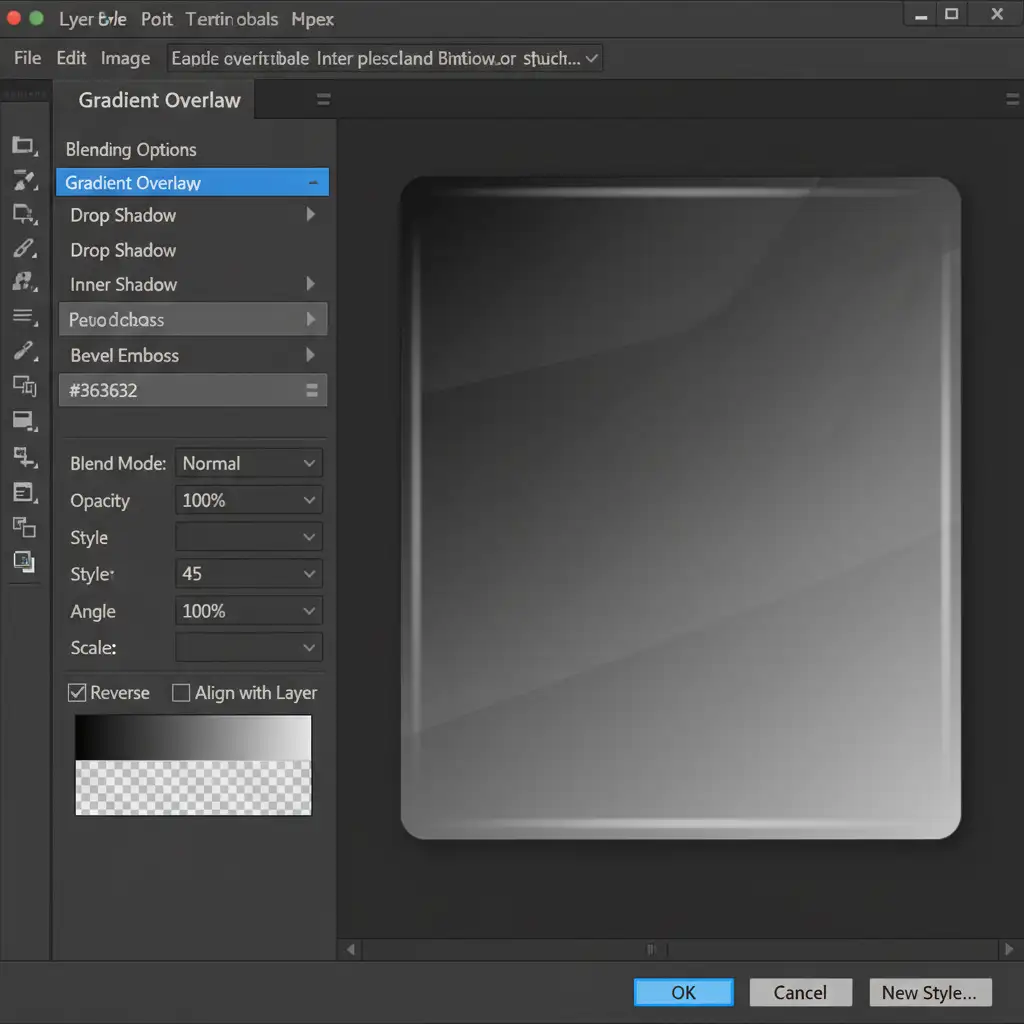This screenshot has height=1024, width=1024.
Task: Open the Opacity dropdown
Action: 249,500
